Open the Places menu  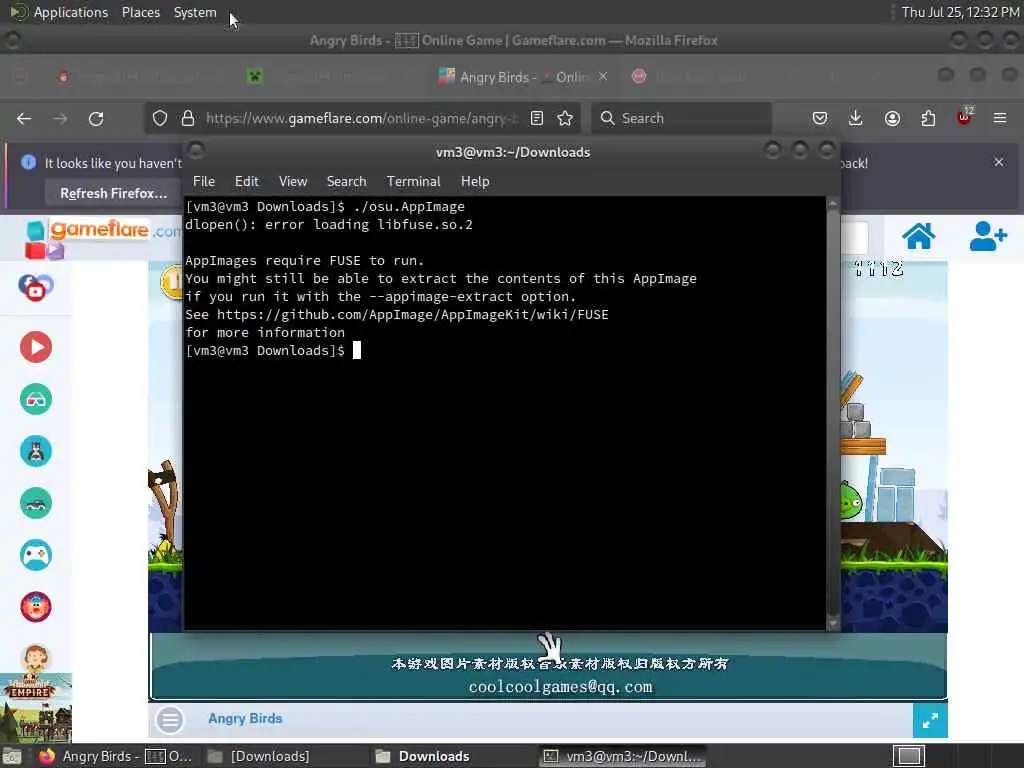(x=140, y=12)
